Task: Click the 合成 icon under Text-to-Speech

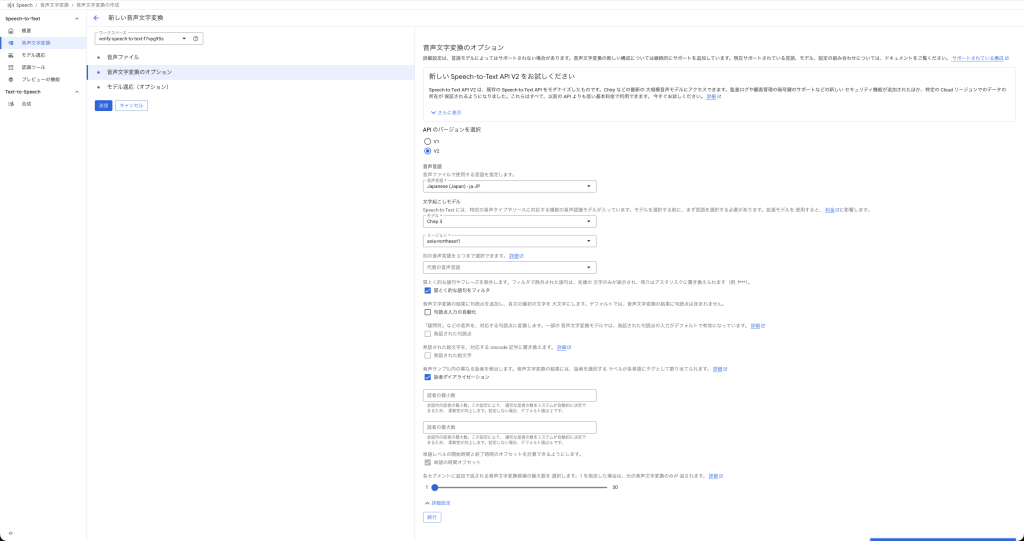Action: pyautogui.click(x=11, y=104)
